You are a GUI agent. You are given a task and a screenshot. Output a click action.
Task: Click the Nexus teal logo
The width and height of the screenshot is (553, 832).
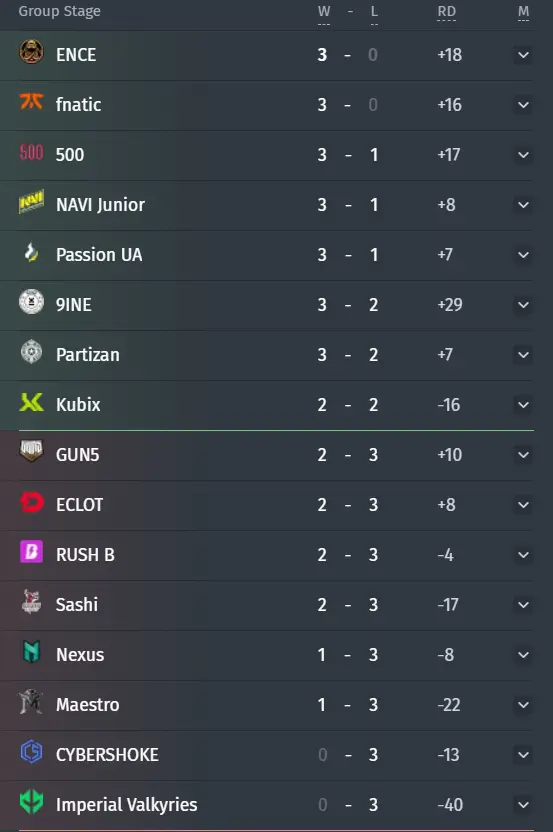(31, 652)
